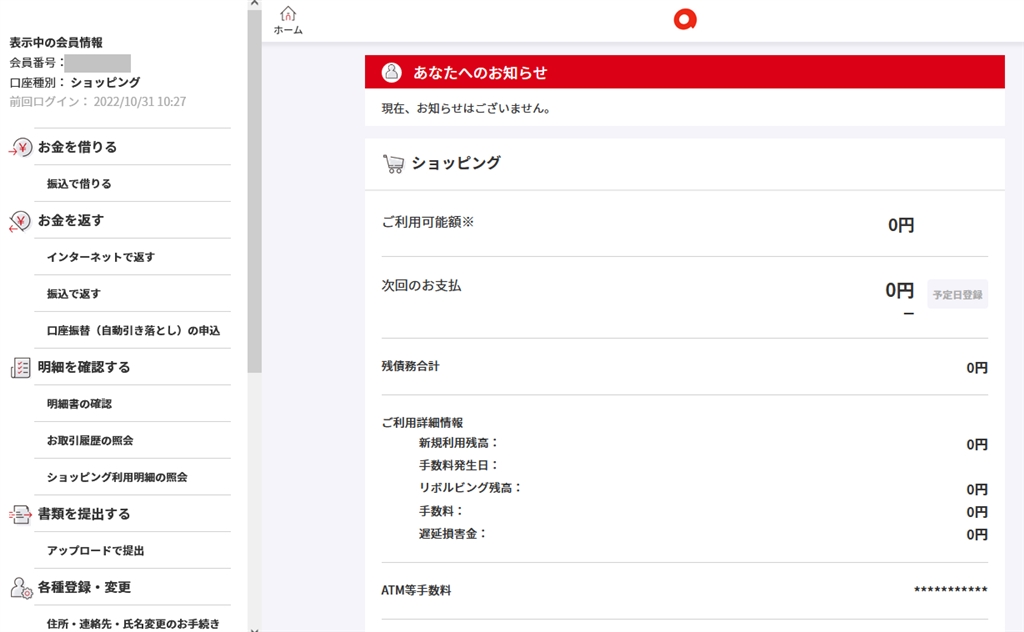Click the 各種登録・変更 heading
This screenshot has height=632, width=1024.
coord(84,587)
